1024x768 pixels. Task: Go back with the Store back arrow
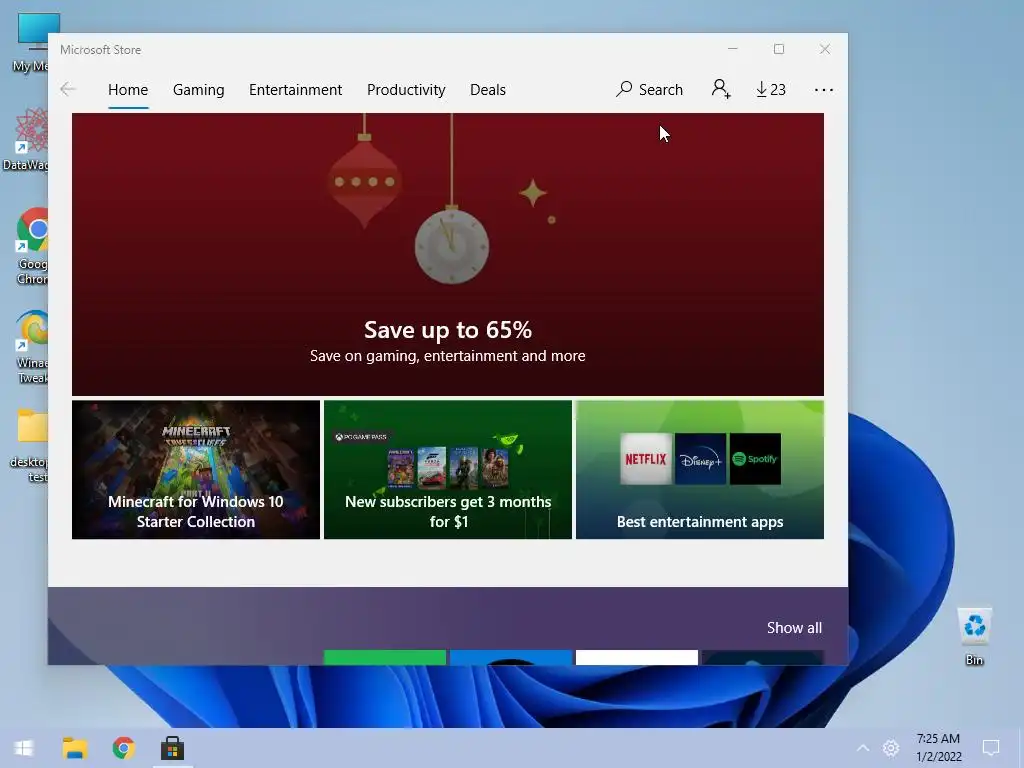tap(68, 89)
